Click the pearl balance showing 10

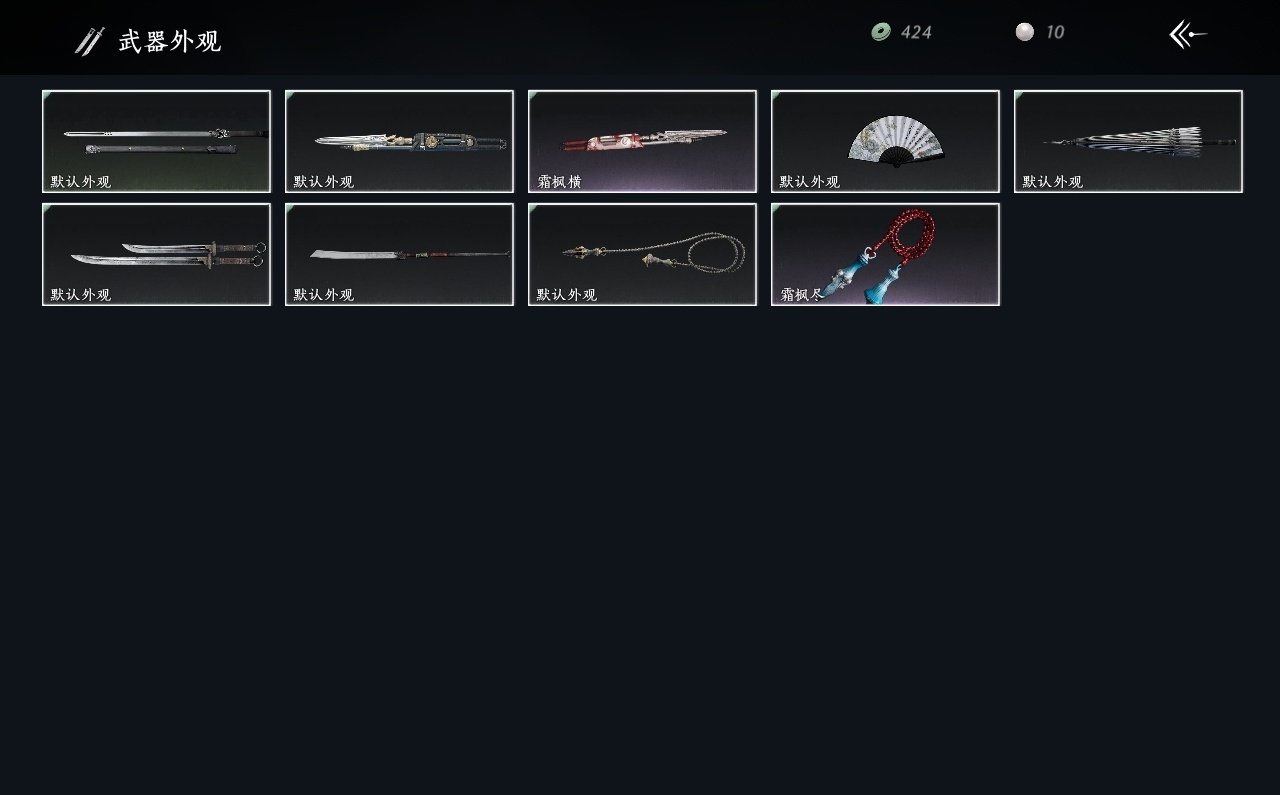1055,32
